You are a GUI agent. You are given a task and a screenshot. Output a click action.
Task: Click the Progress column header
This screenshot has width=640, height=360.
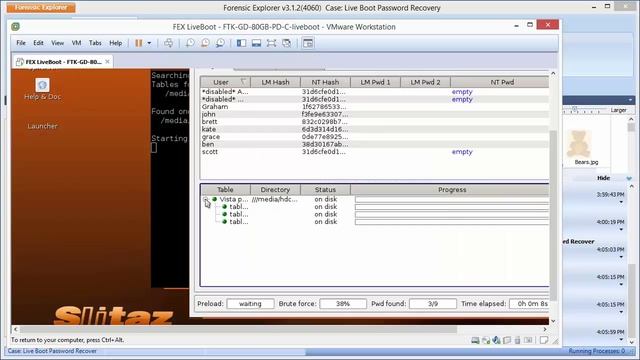click(x=450, y=189)
